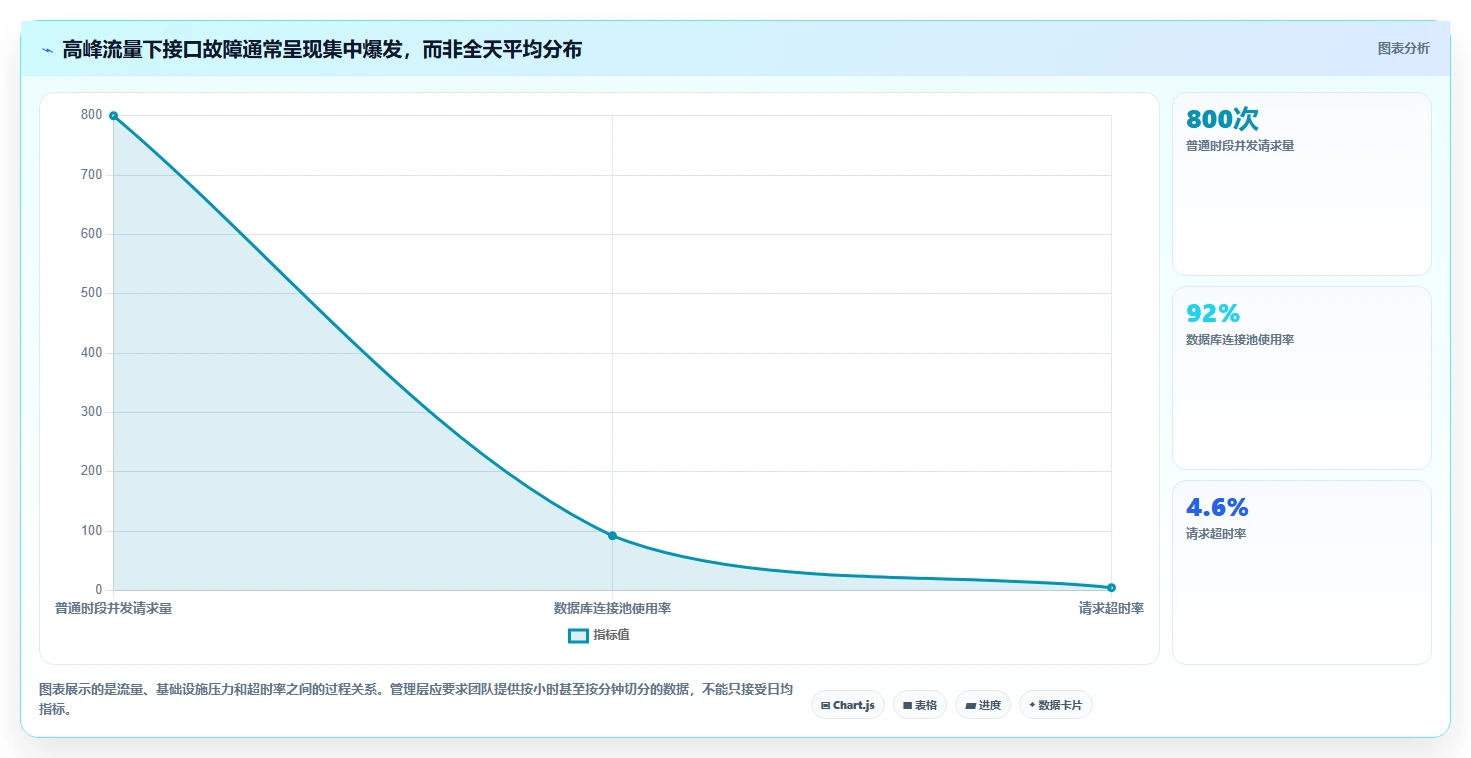Viewport: 1471px width, 758px height.
Task: Click the chart title 高峰流量下接口故障
Action: (x=322, y=49)
